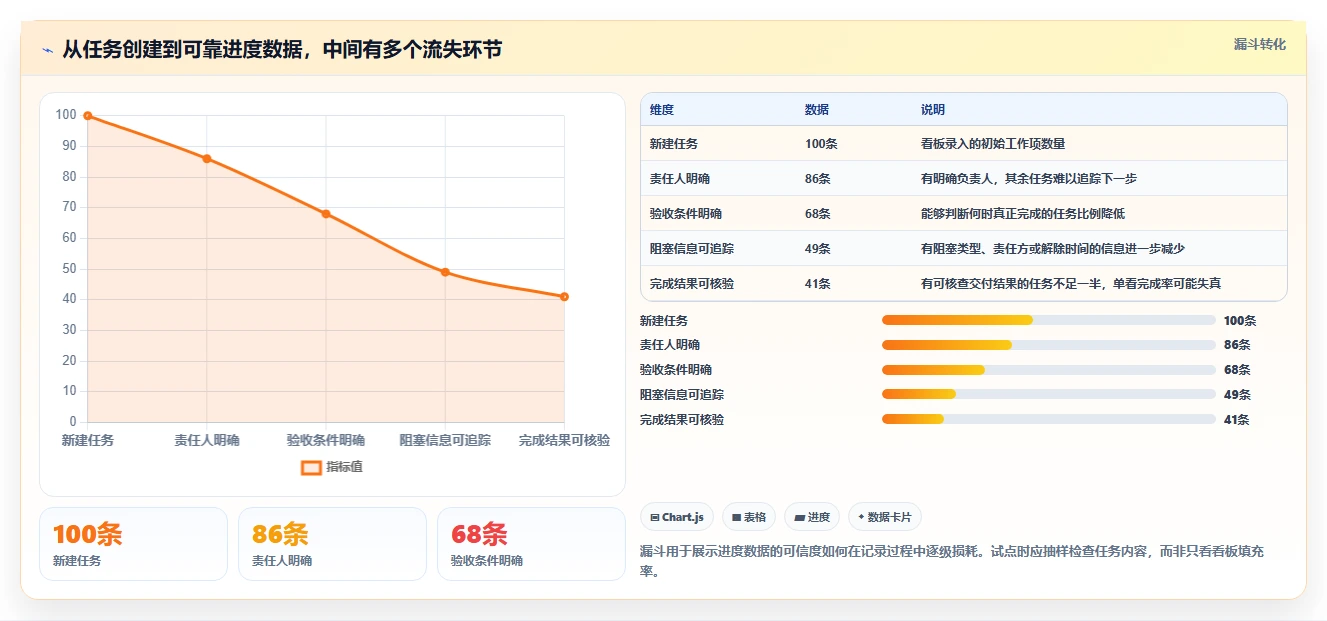This screenshot has height=621, width=1327.
Task: Click the 漏斗转化 label in header
Action: point(1259,45)
